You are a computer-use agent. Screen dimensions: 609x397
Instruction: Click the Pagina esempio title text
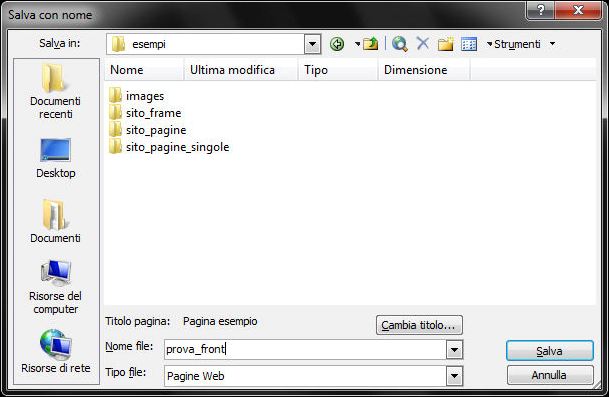[x=220, y=321]
